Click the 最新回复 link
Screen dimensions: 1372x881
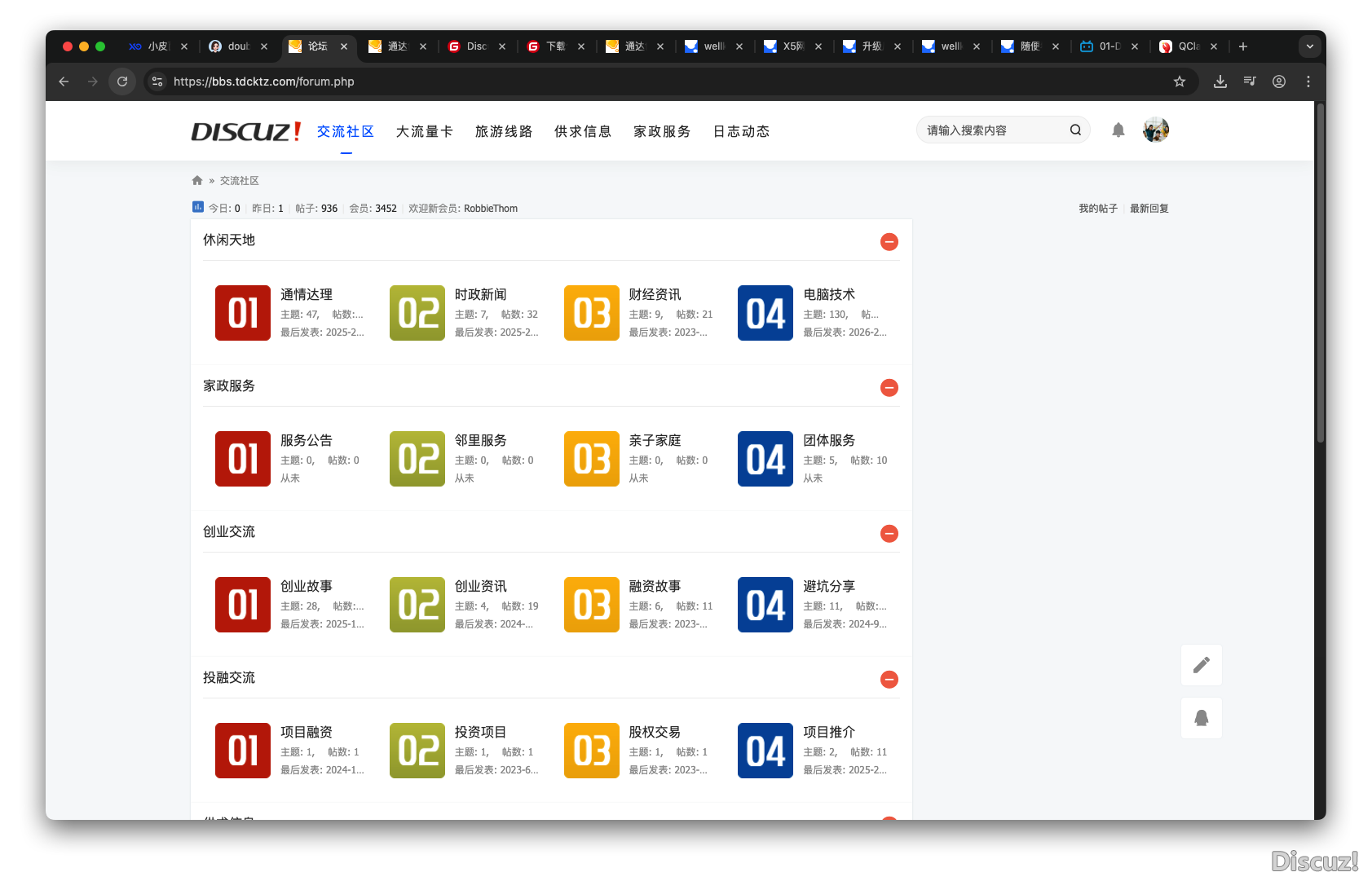[1149, 208]
